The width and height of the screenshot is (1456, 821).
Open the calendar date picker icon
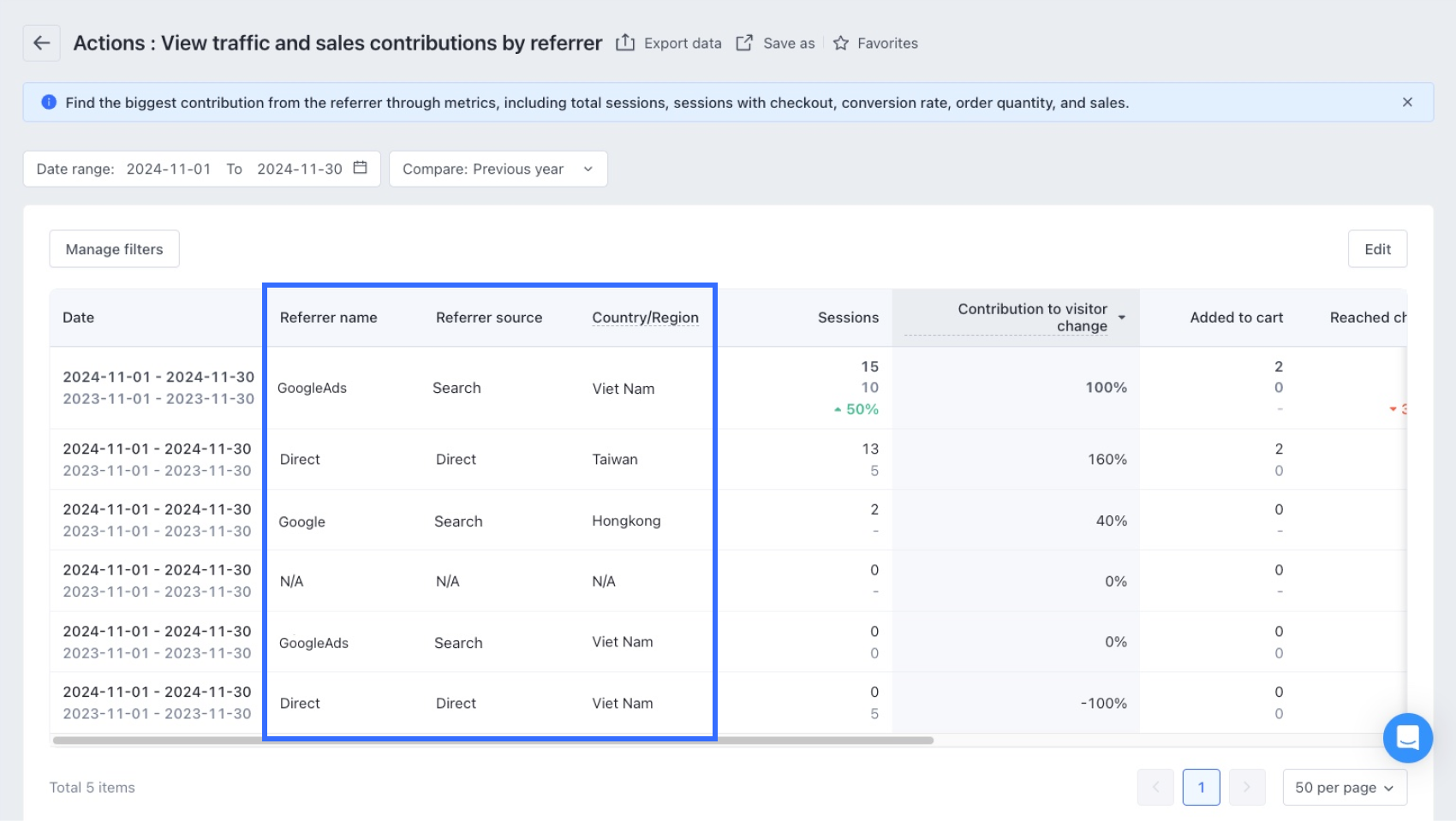(x=361, y=168)
